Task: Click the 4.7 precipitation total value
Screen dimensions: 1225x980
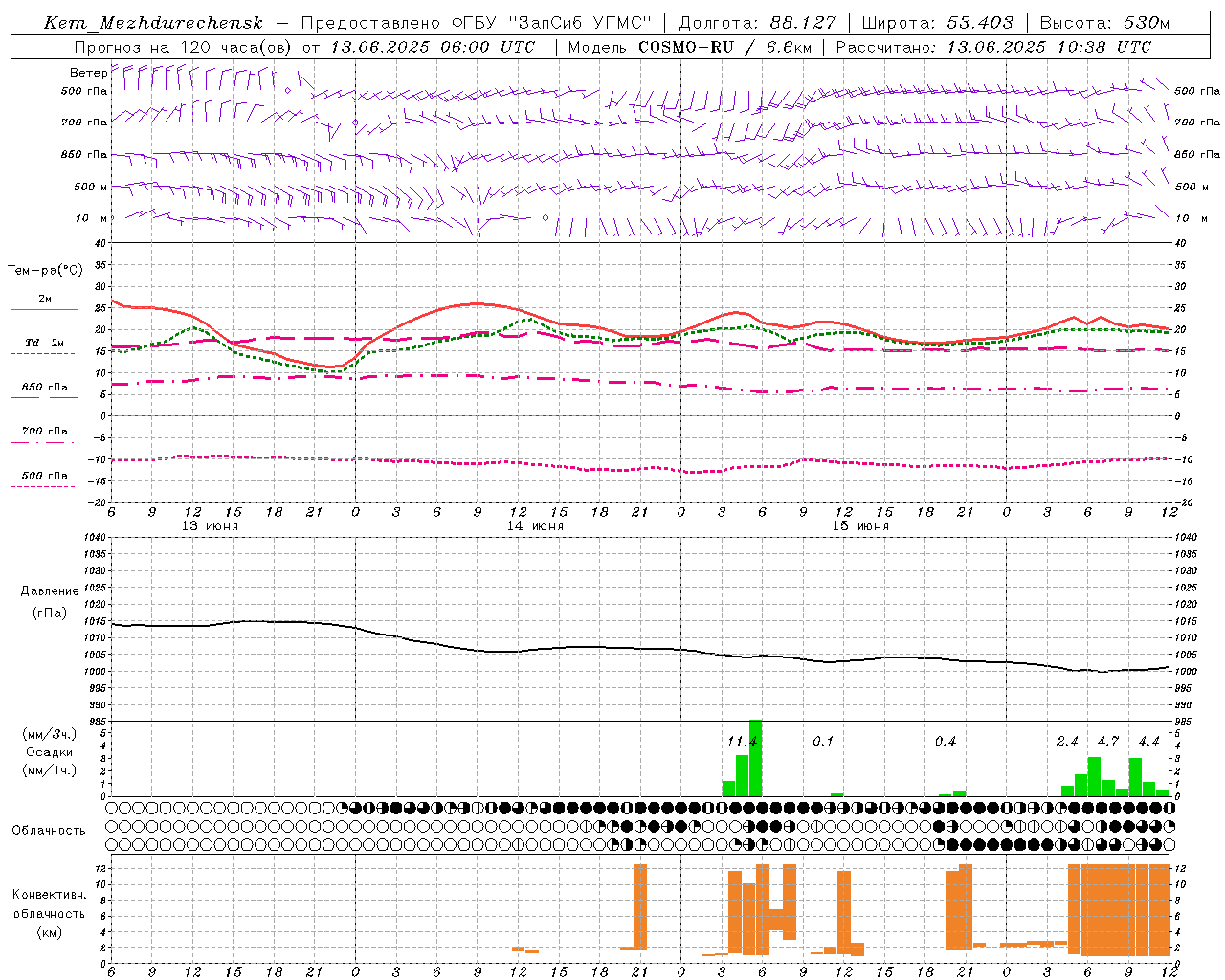Action: click(x=1108, y=742)
